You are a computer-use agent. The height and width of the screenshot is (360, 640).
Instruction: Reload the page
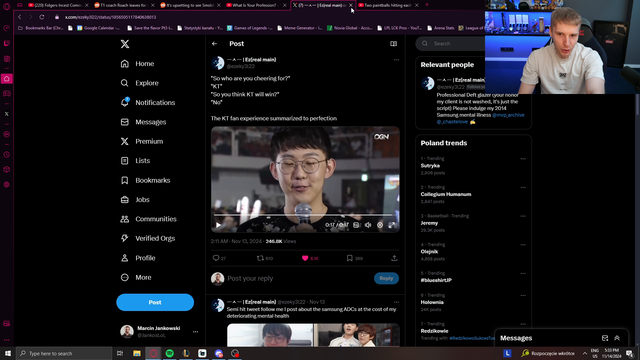pos(42,17)
